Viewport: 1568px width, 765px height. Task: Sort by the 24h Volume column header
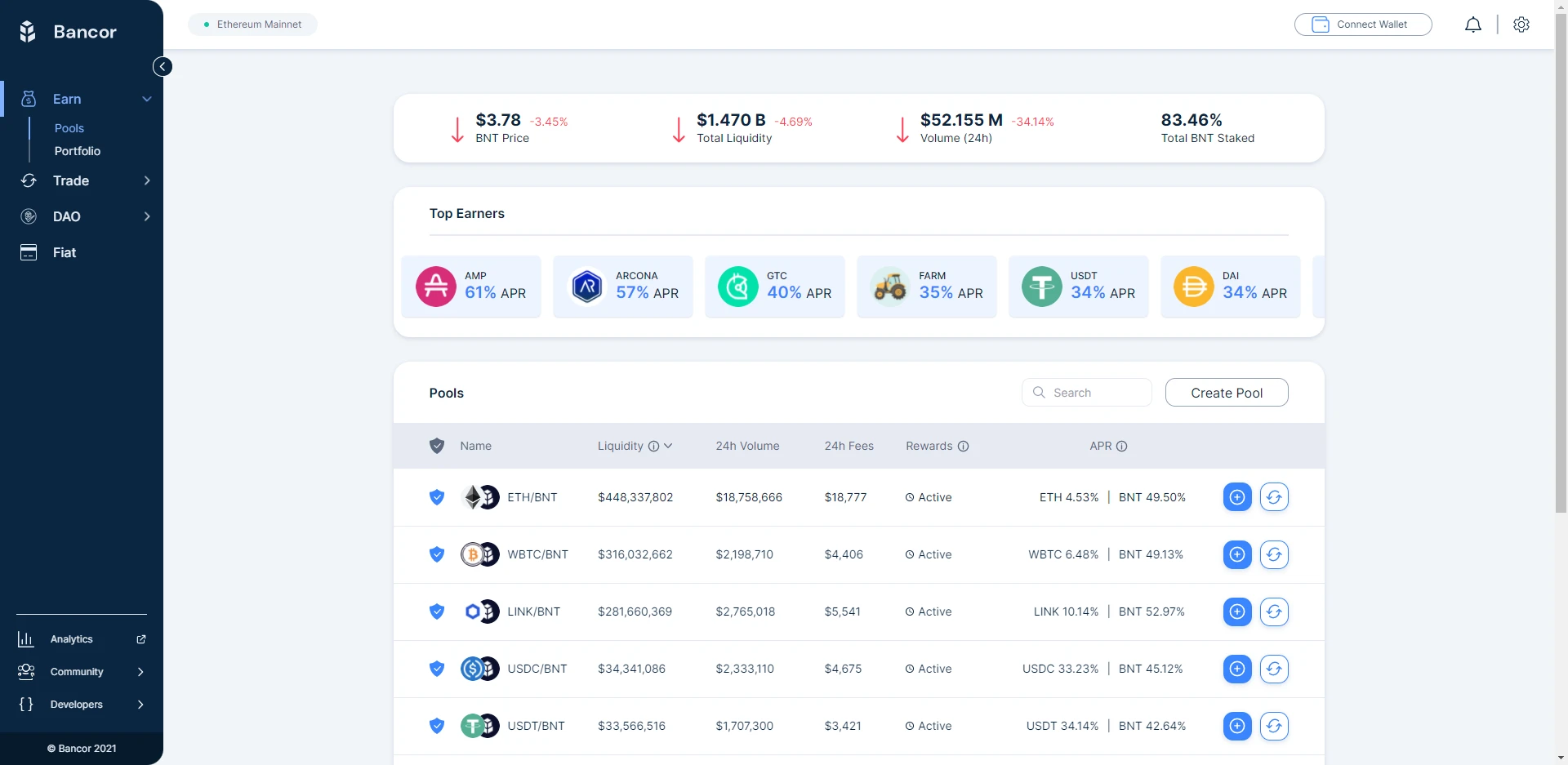point(747,446)
